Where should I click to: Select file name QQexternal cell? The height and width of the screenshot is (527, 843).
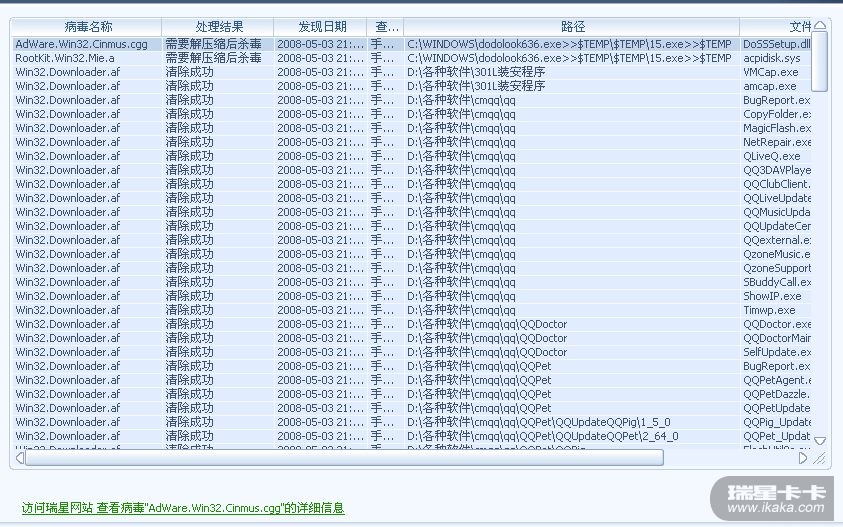(776, 240)
